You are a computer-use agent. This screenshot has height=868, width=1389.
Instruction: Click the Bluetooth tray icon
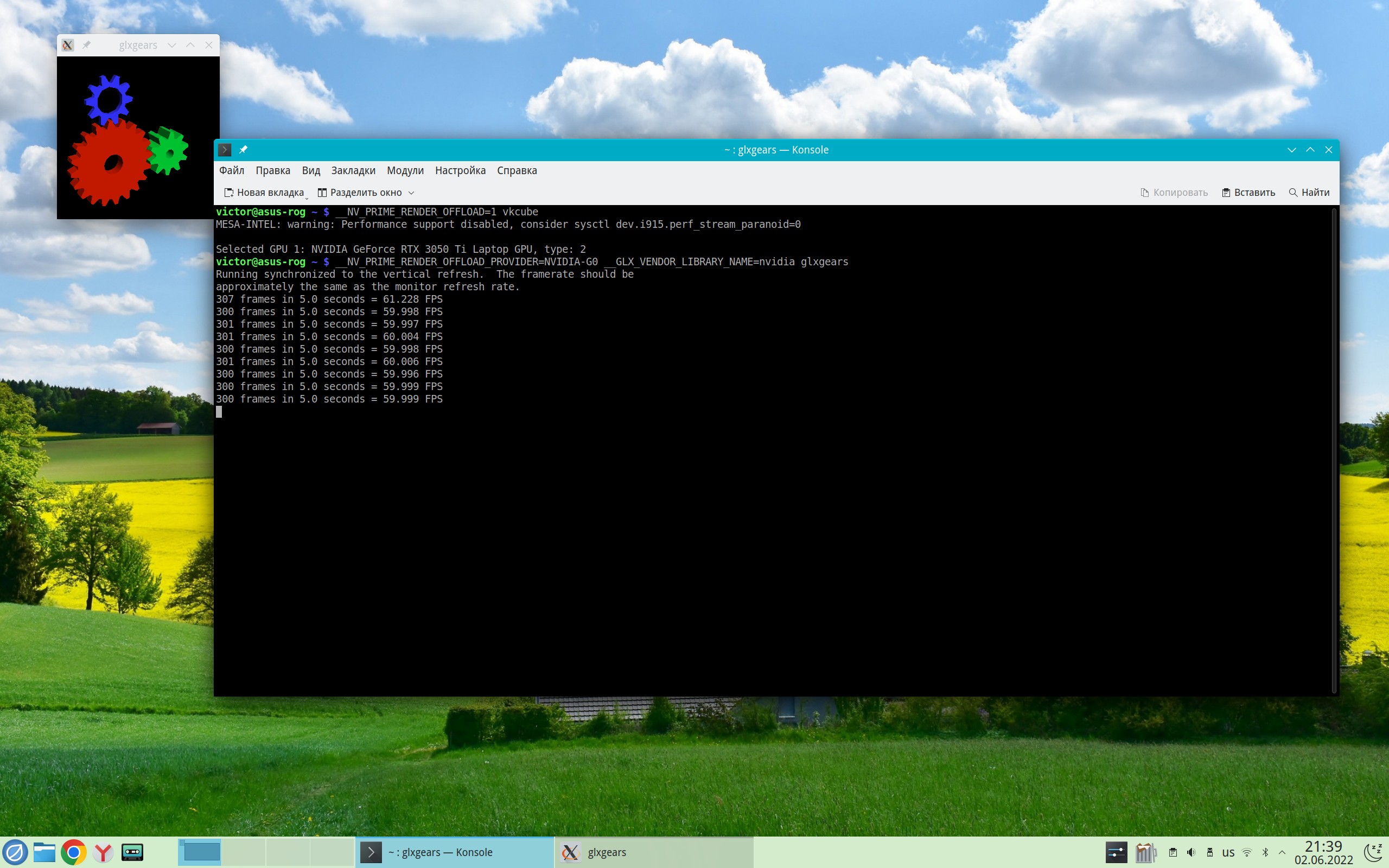point(1265,852)
